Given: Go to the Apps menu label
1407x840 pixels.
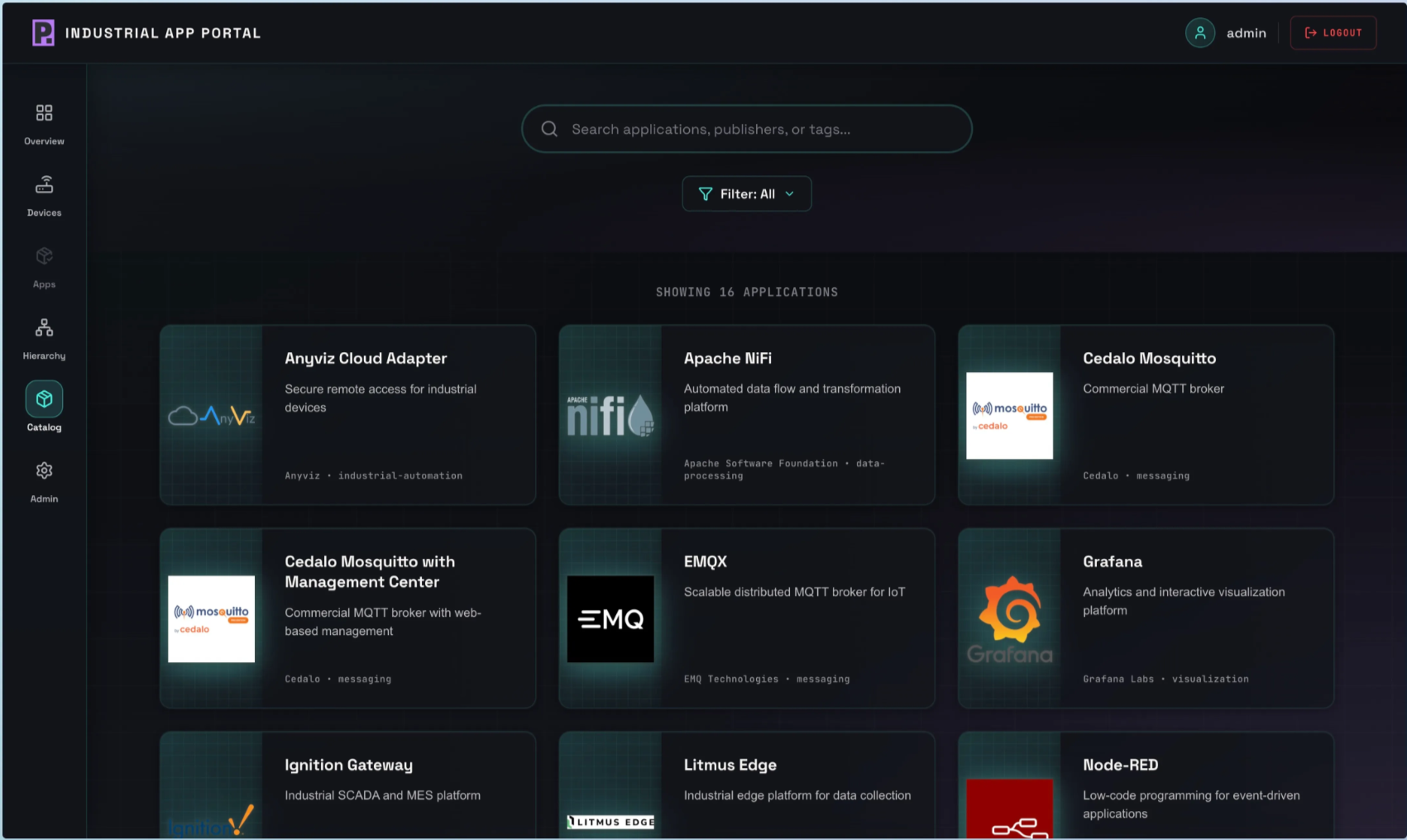Looking at the screenshot, I should click(x=44, y=284).
